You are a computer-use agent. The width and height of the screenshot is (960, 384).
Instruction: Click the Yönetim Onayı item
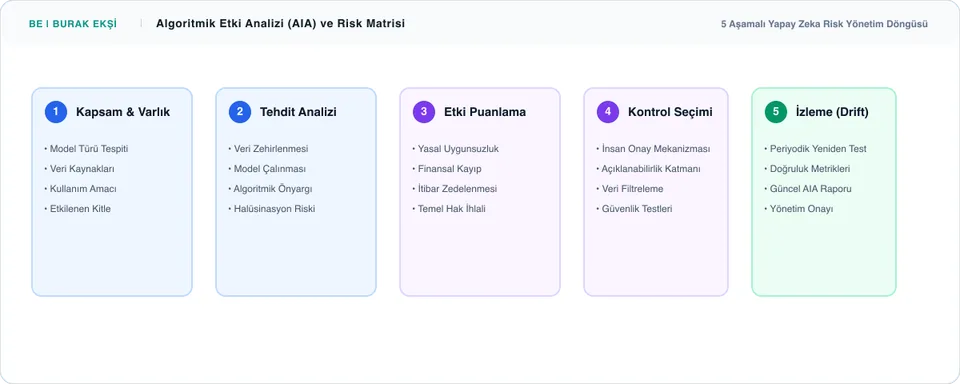tap(799, 209)
